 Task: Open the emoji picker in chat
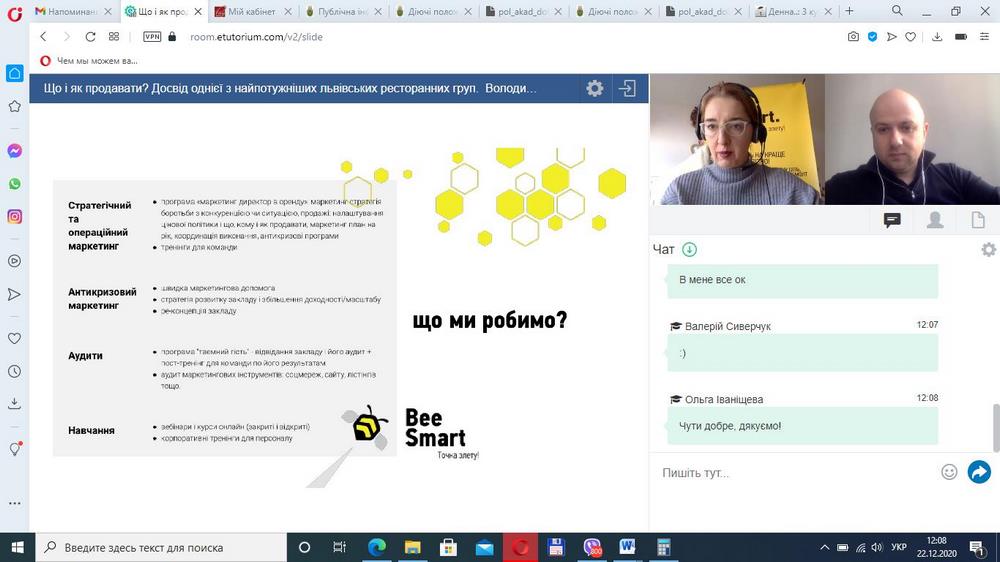click(x=949, y=472)
